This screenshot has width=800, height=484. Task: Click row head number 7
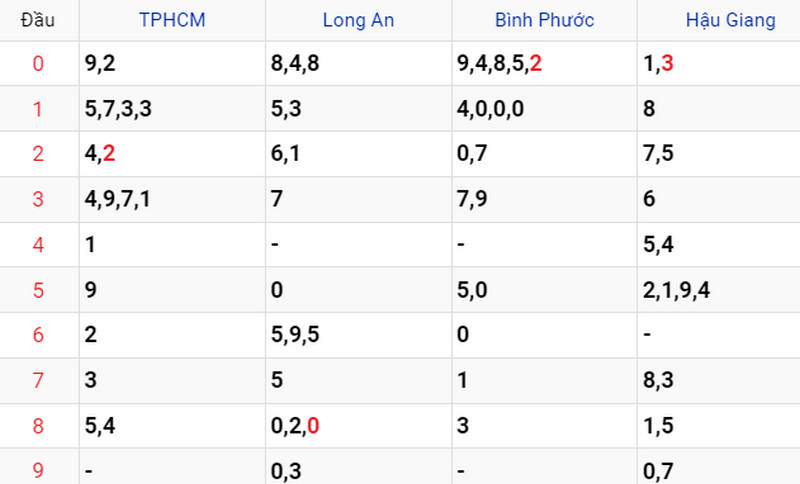[38, 380]
